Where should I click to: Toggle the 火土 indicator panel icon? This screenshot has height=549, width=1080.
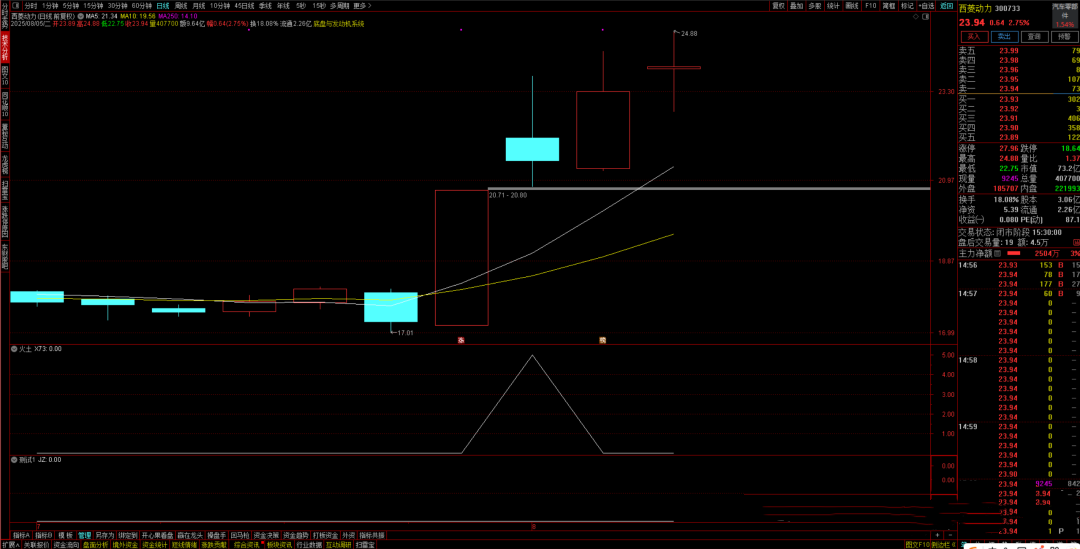(x=14, y=349)
